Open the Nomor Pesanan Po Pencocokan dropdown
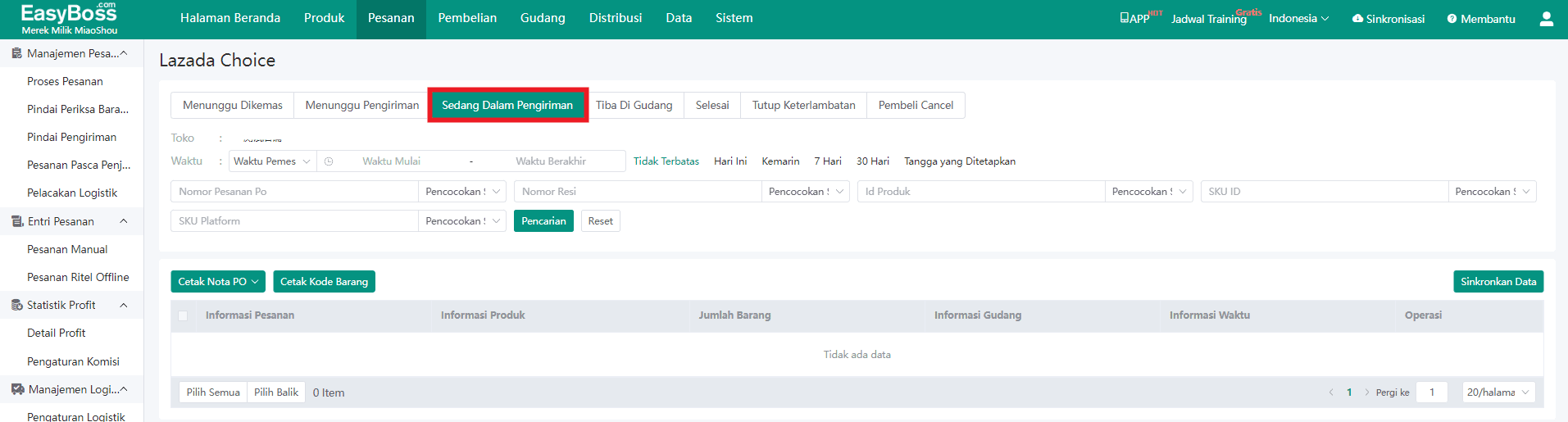 pyautogui.click(x=462, y=192)
